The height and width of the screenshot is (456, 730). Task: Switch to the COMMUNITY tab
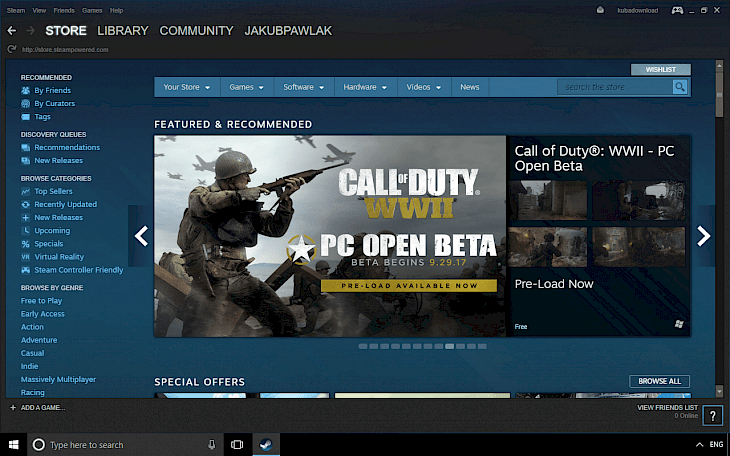click(x=196, y=31)
